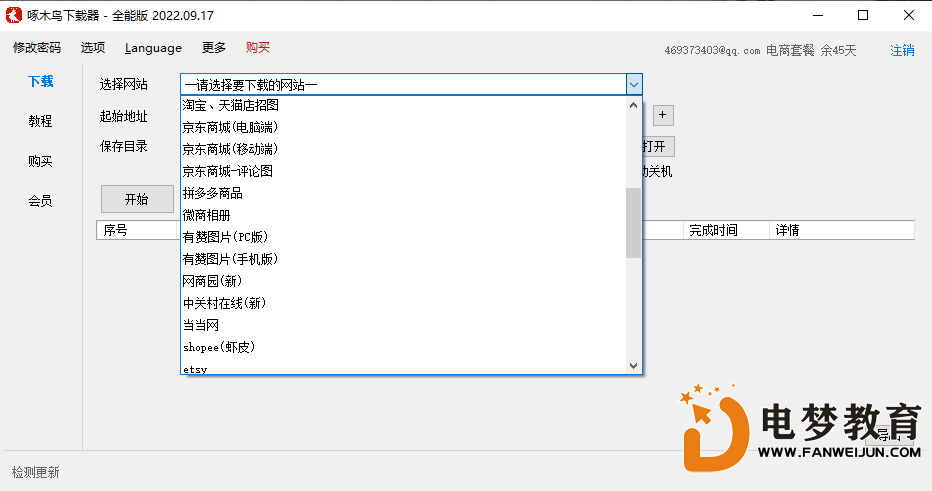
Task: Click the dropdown list scrollbar thumb
Action: pyautogui.click(x=634, y=223)
